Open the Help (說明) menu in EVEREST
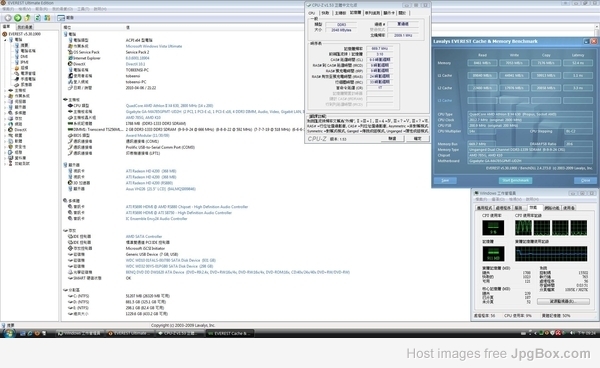 pyautogui.click(x=100, y=9)
